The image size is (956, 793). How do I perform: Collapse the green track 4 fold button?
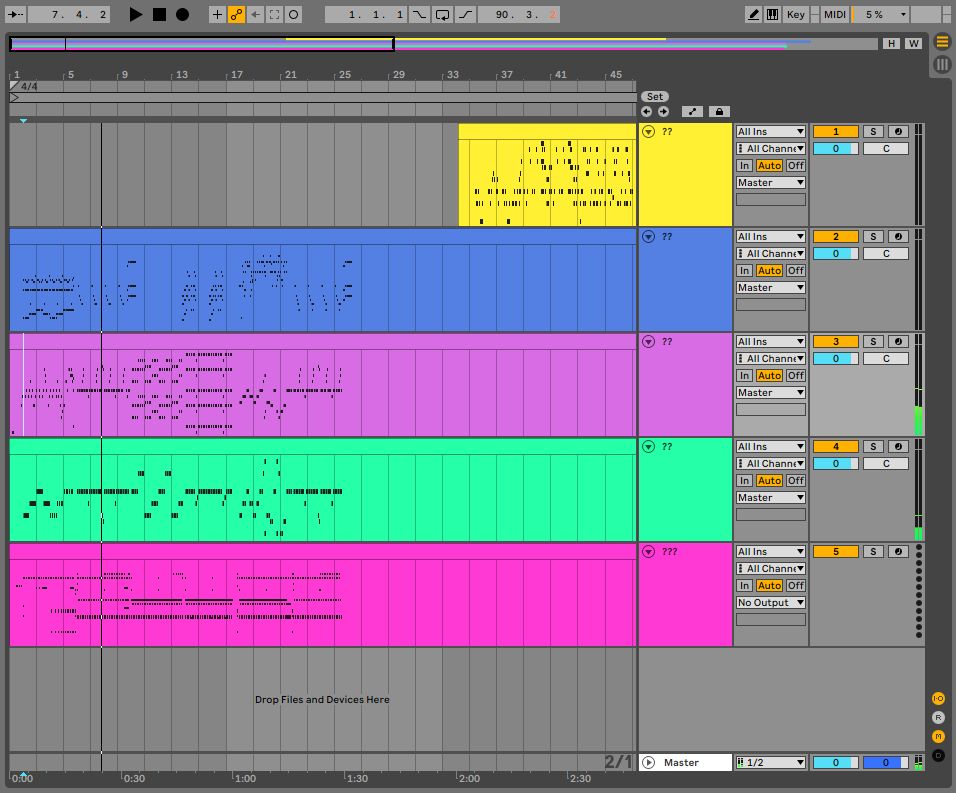tap(648, 447)
